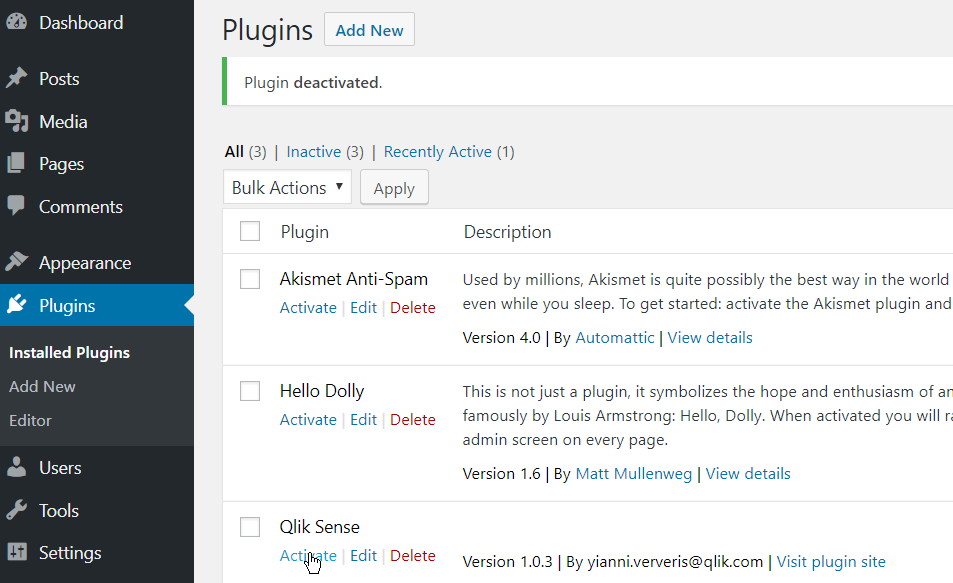Click the Add New button beside Plugins
This screenshot has height=583, width=953.
[x=370, y=30]
